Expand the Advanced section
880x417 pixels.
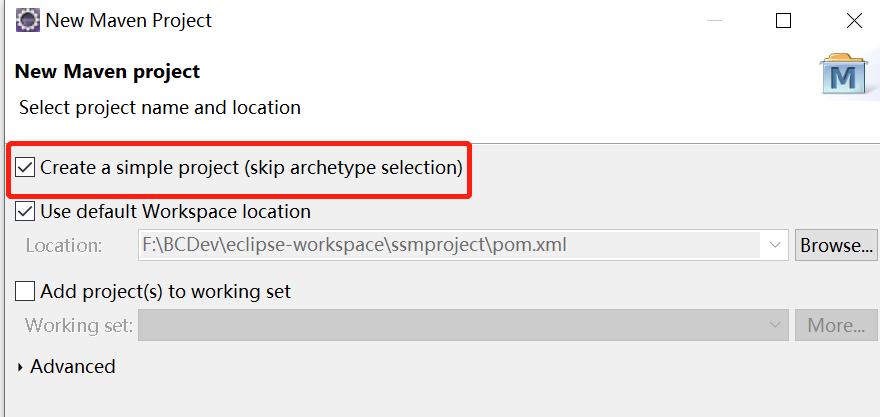click(x=21, y=367)
